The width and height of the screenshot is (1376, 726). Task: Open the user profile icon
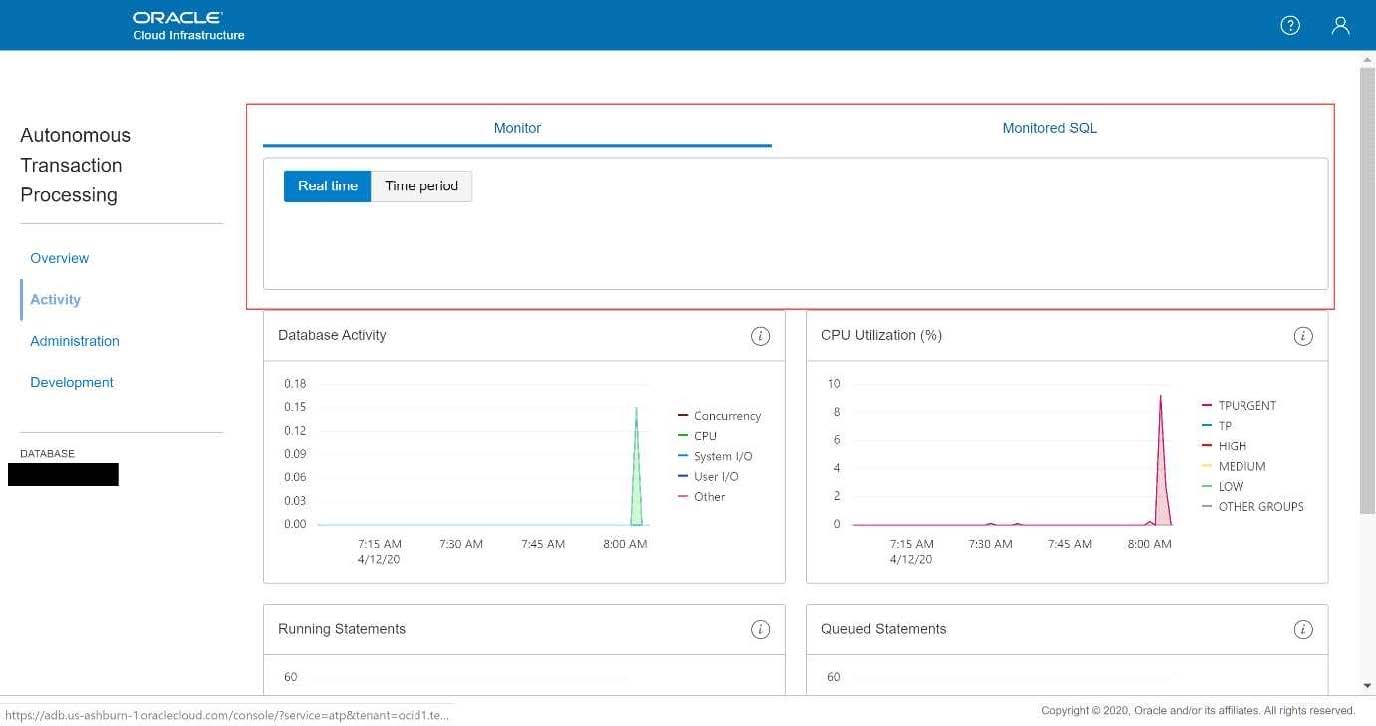click(x=1340, y=26)
